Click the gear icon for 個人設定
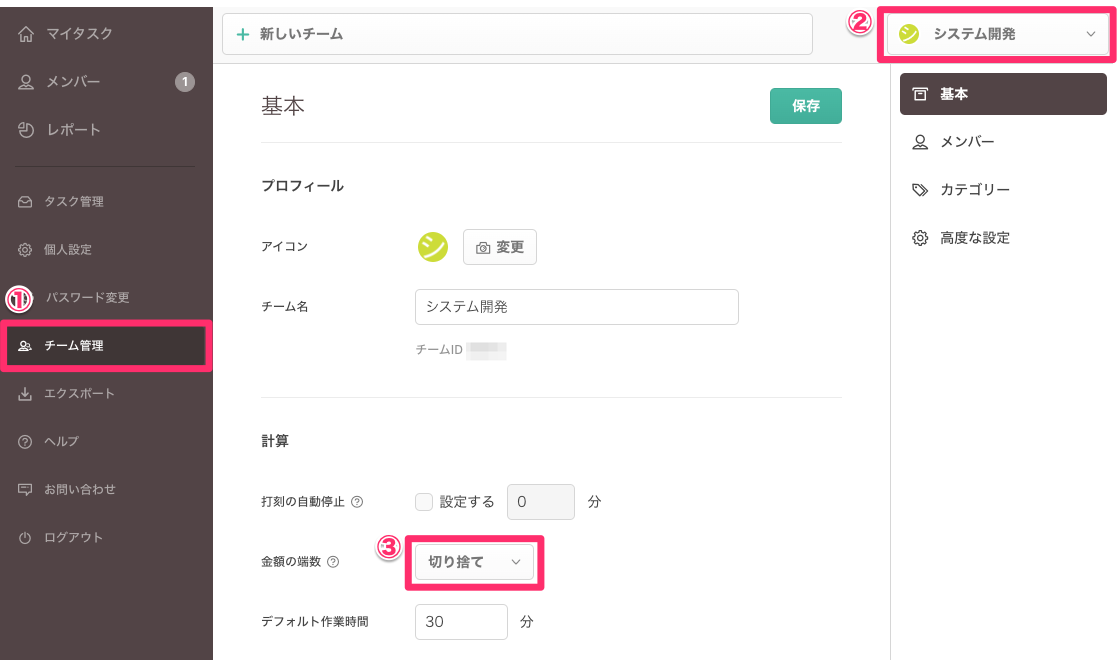 tap(26, 250)
